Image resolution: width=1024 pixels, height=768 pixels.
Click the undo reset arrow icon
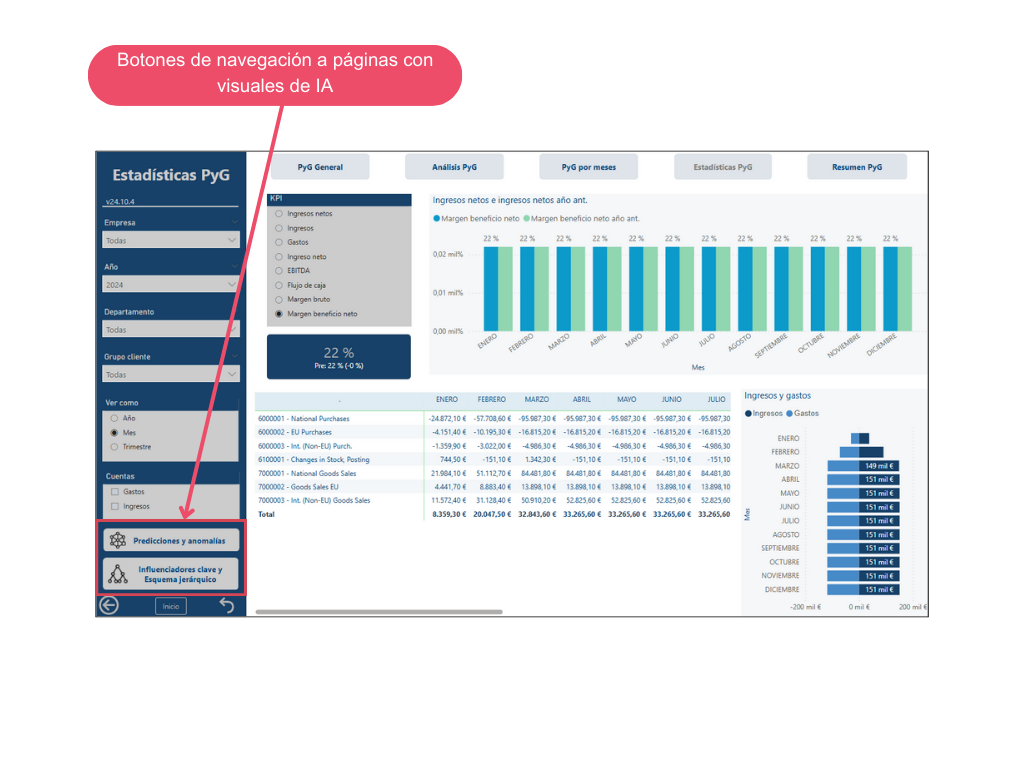click(226, 605)
